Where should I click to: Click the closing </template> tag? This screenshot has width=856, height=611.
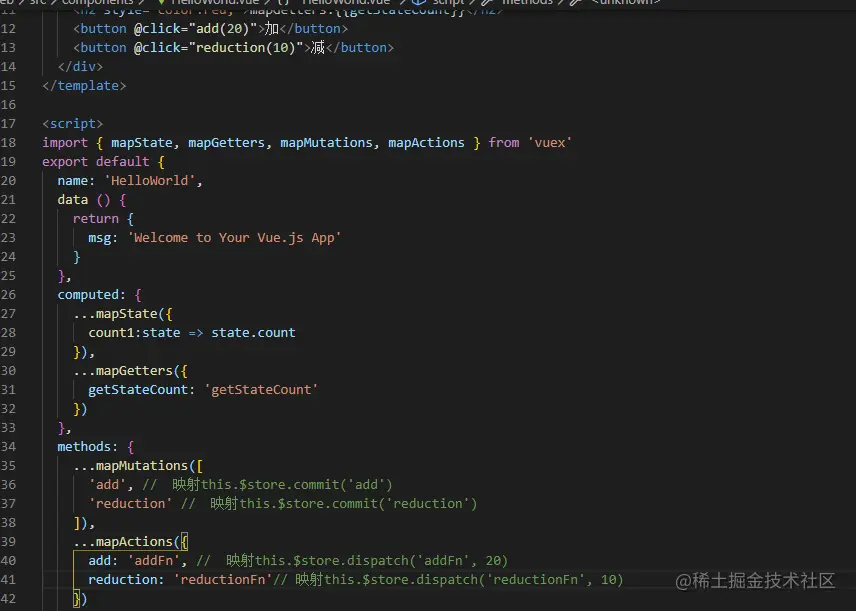tap(84, 86)
